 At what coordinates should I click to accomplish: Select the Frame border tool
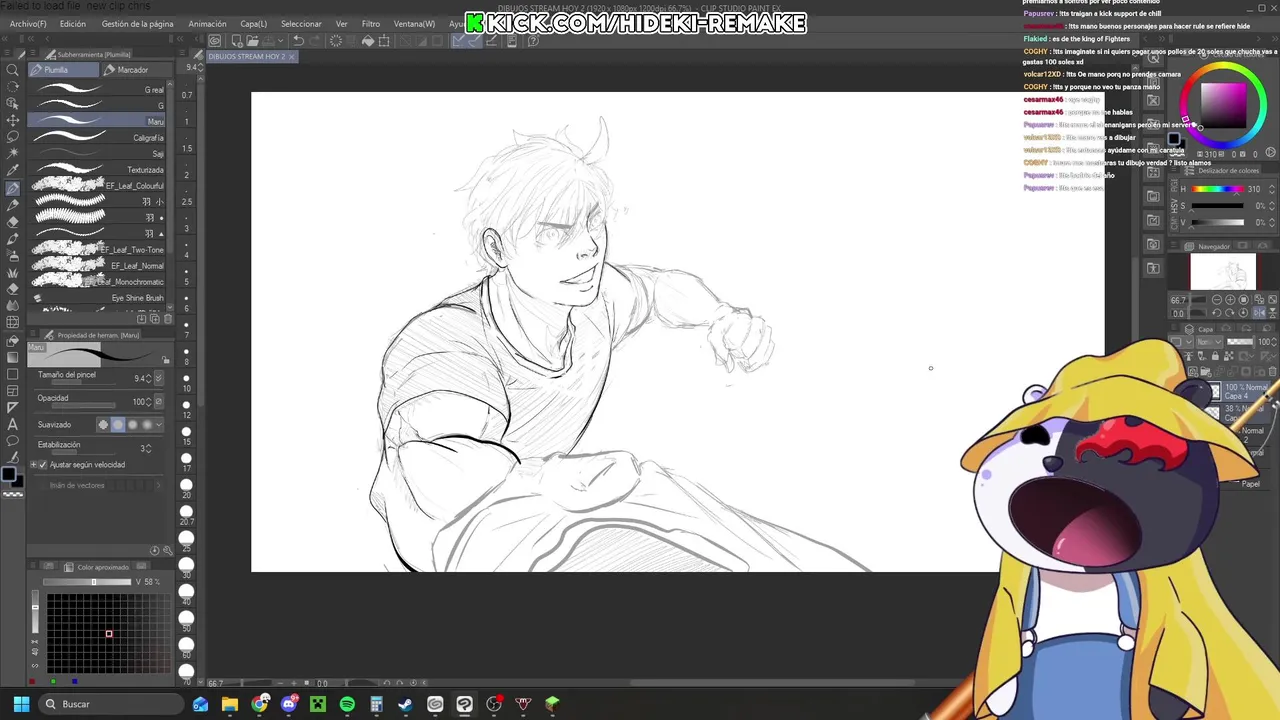coord(13,390)
